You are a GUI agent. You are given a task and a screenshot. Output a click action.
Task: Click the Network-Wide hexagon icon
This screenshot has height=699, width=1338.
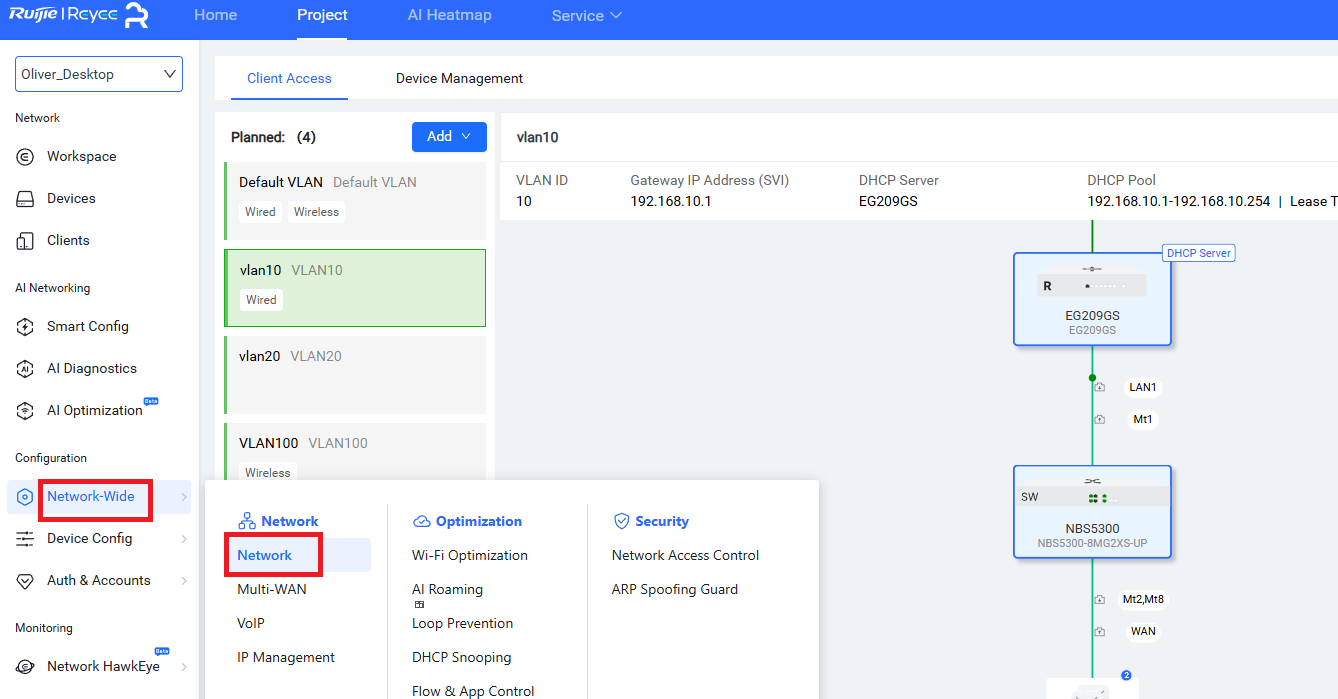(26, 497)
